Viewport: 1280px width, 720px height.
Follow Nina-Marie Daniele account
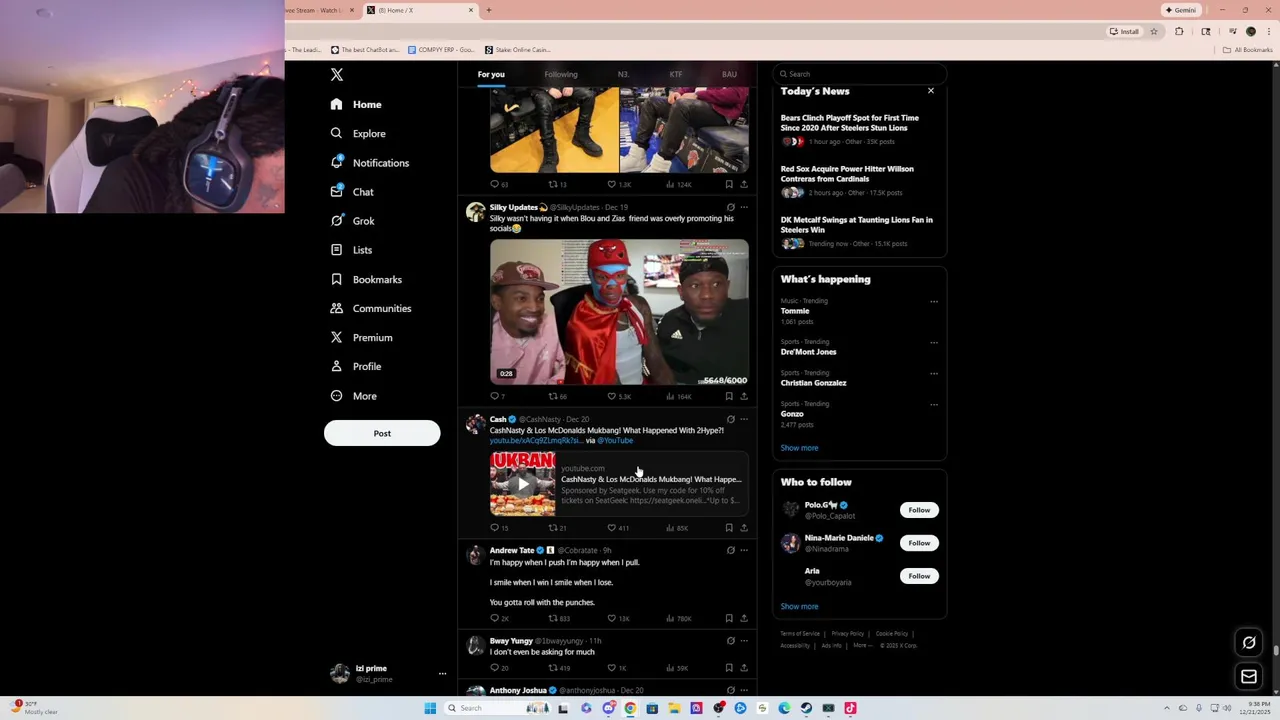(x=919, y=543)
